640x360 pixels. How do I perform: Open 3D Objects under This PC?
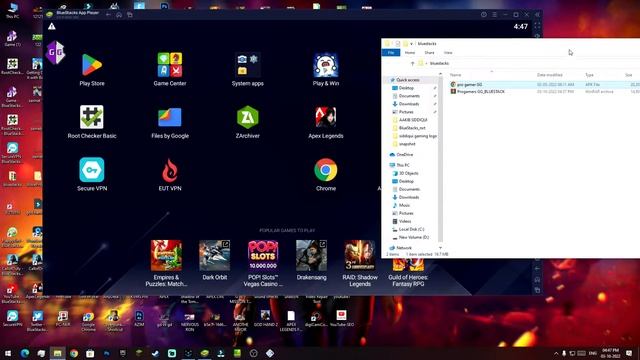pyautogui.click(x=408, y=173)
